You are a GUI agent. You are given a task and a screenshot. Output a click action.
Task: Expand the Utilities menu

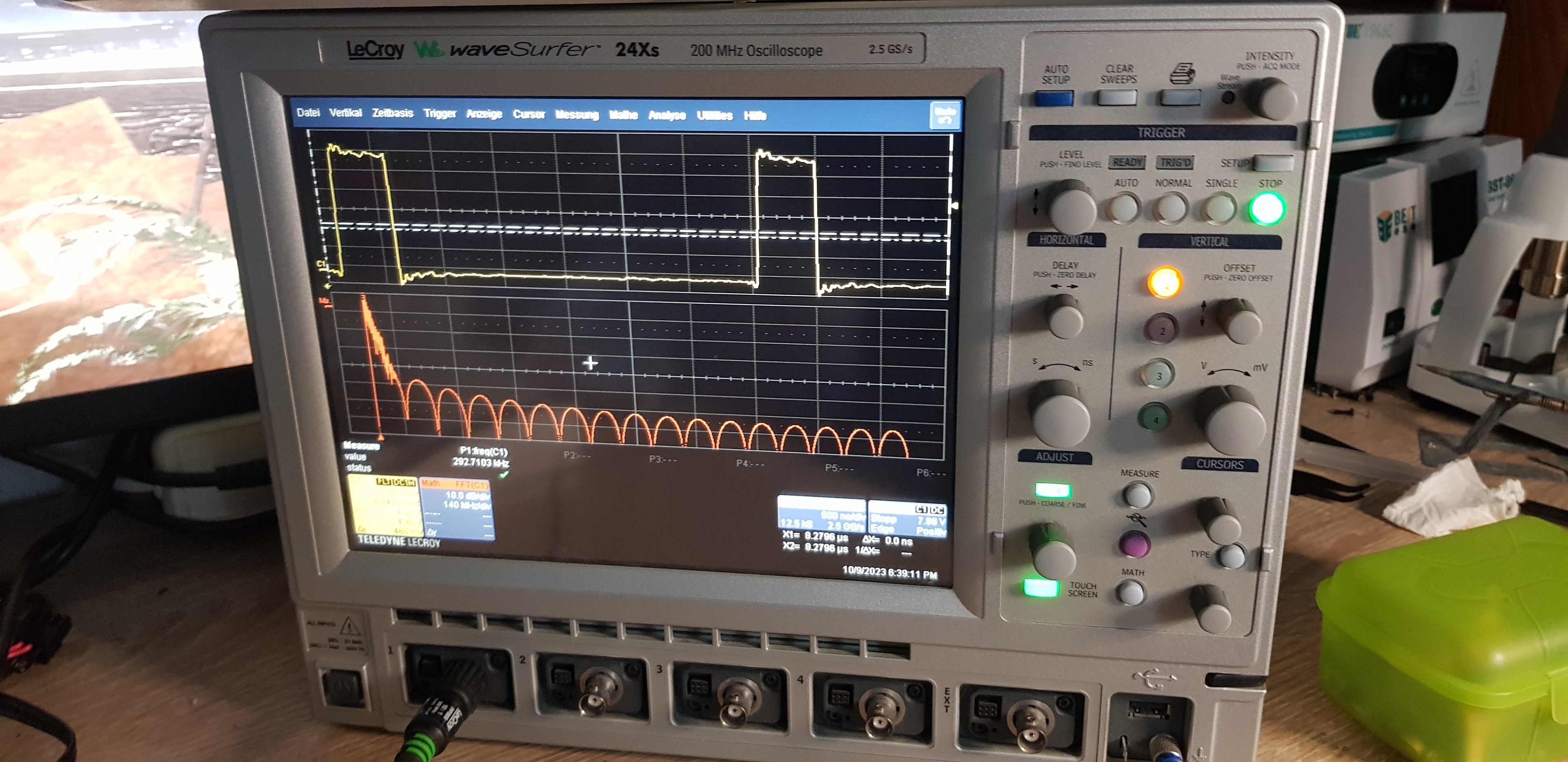point(714,116)
